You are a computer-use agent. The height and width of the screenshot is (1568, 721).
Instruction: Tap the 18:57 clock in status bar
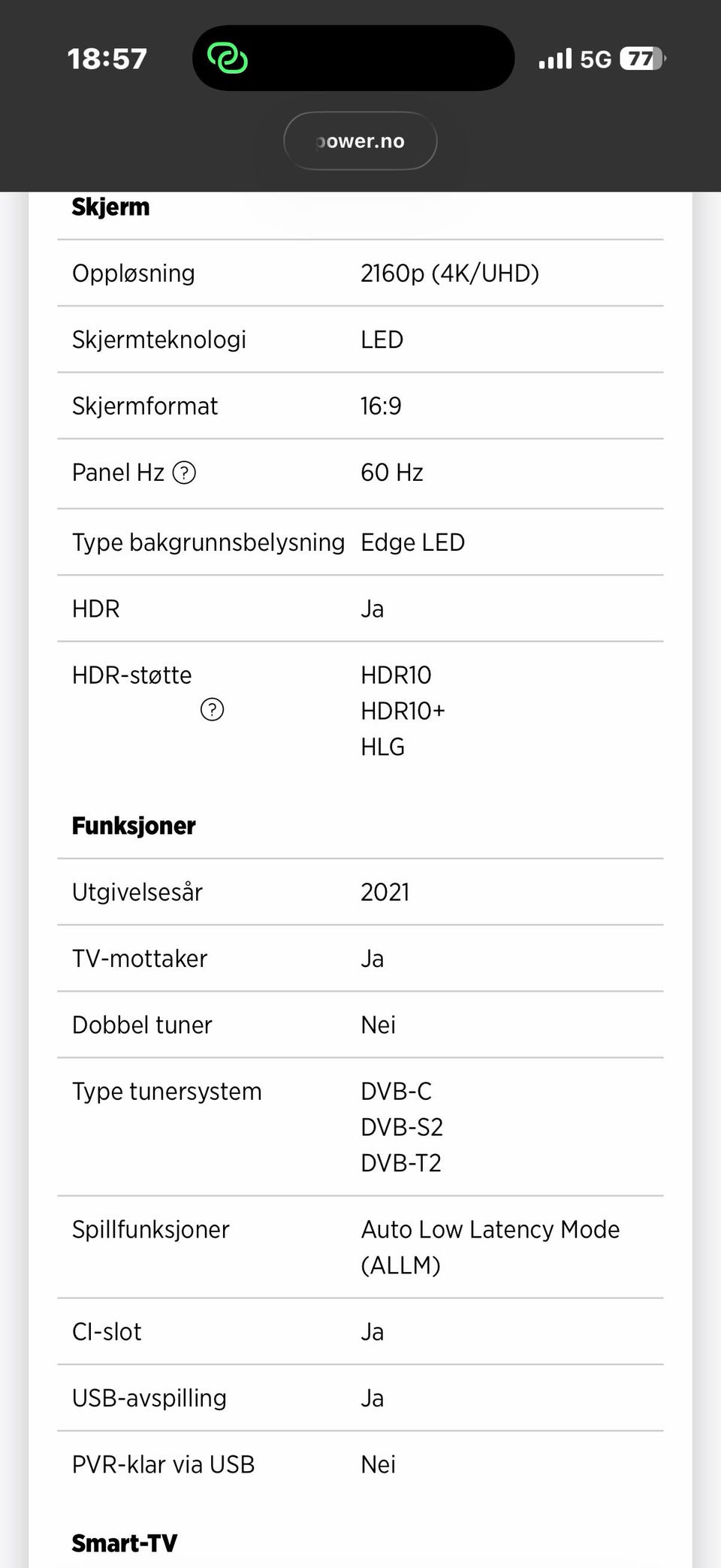pyautogui.click(x=107, y=59)
